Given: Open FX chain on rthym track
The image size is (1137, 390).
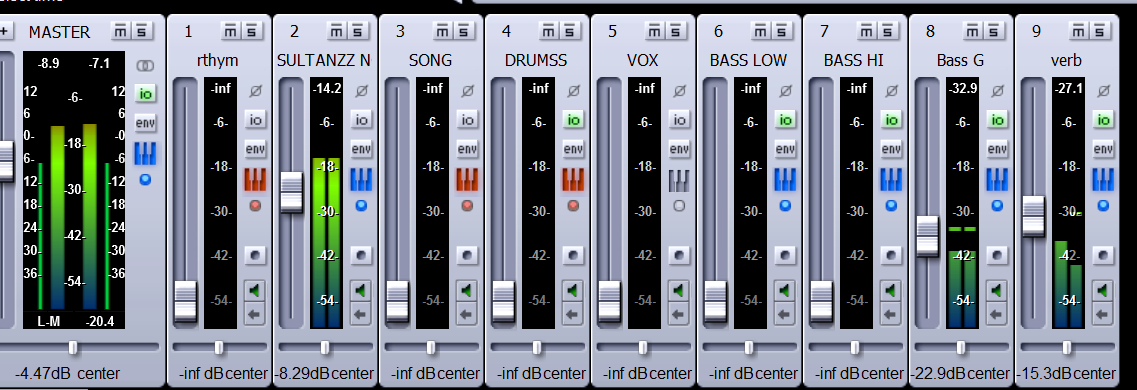Looking at the screenshot, I should [x=255, y=179].
